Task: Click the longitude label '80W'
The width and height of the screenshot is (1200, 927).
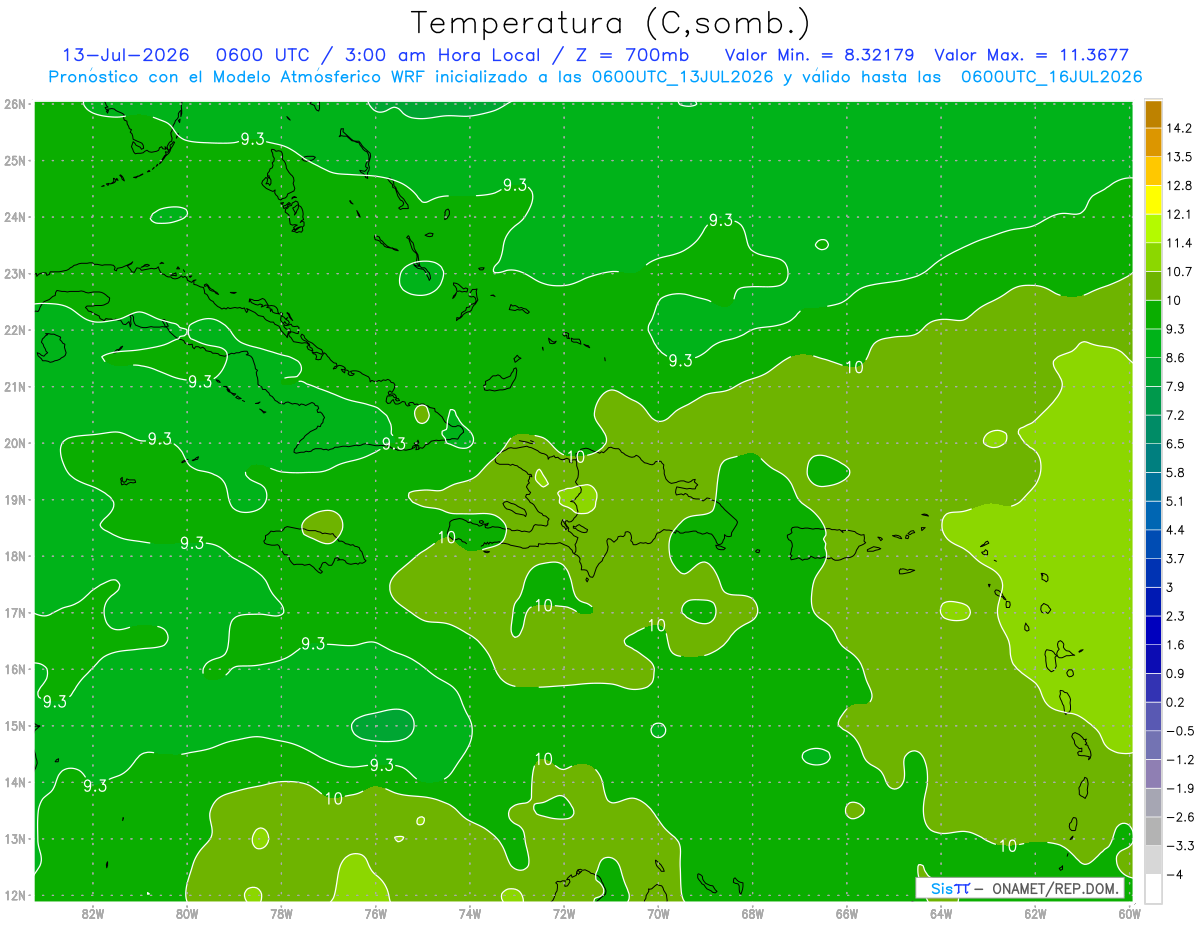Action: pyautogui.click(x=187, y=913)
